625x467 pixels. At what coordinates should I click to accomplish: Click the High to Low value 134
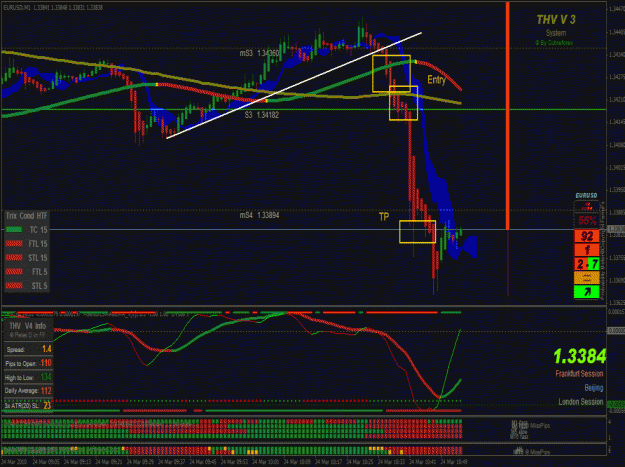pos(46,377)
